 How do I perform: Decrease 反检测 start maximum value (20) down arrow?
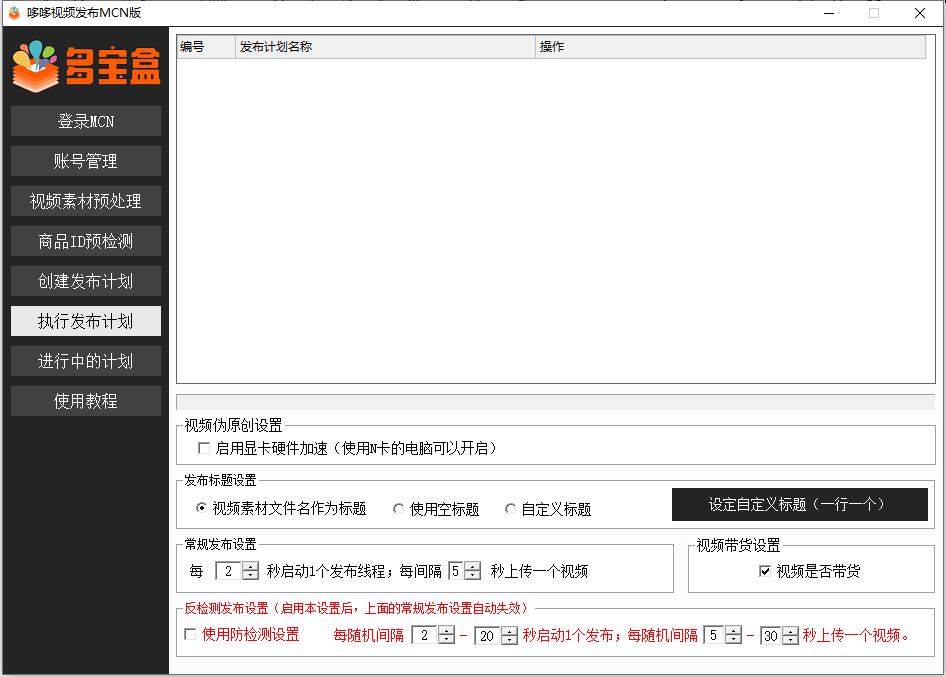click(x=510, y=640)
